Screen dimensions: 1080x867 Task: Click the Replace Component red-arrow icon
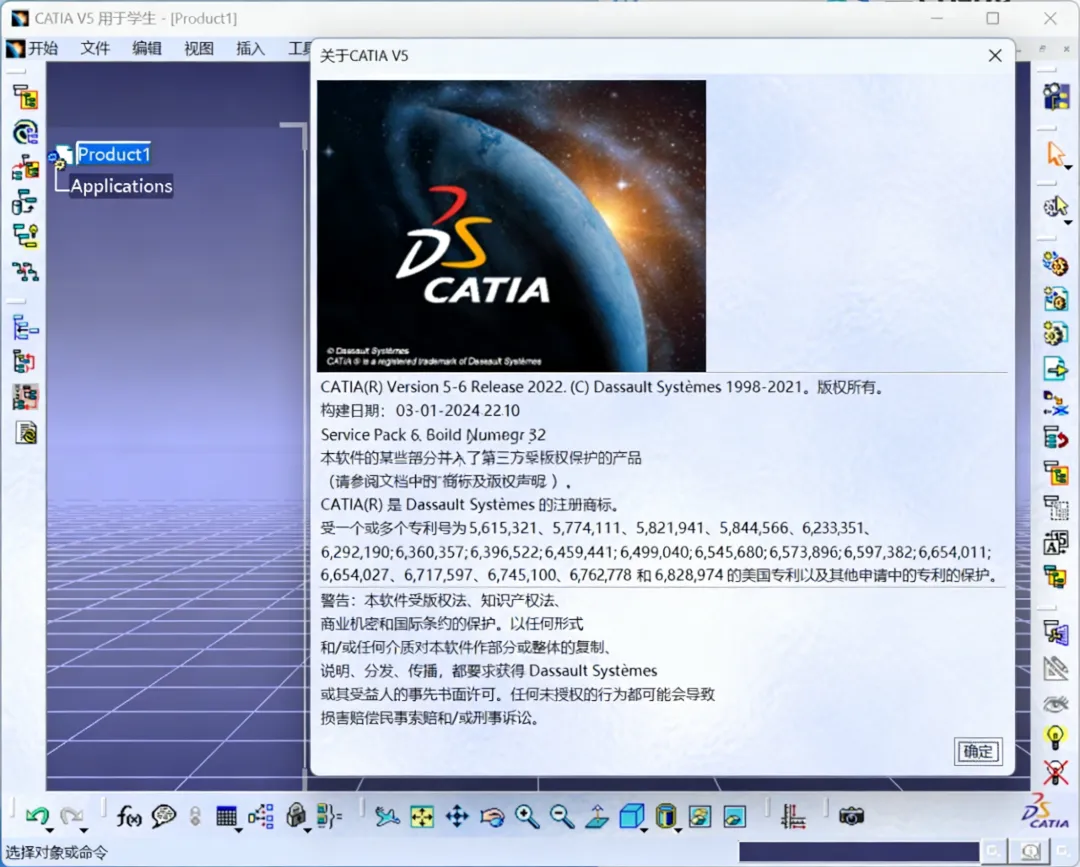click(1055, 437)
